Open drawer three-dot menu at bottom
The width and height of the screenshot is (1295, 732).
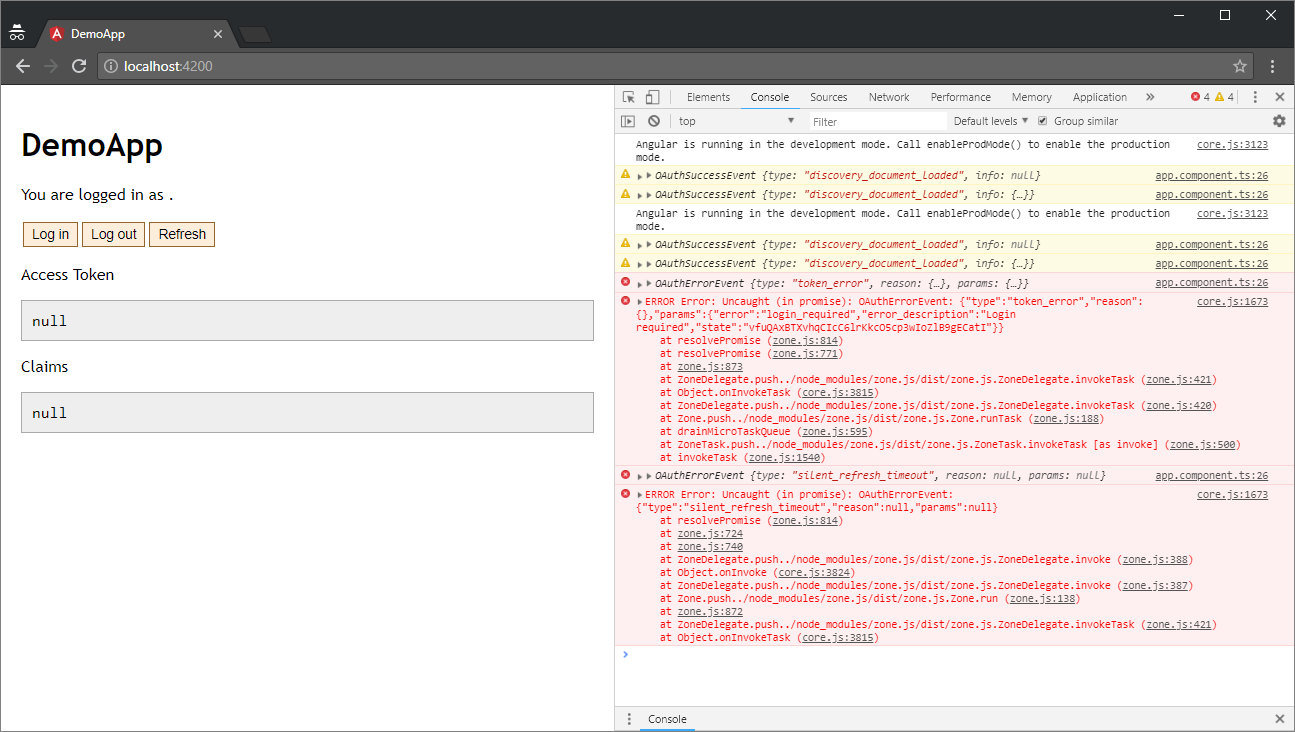click(629, 719)
